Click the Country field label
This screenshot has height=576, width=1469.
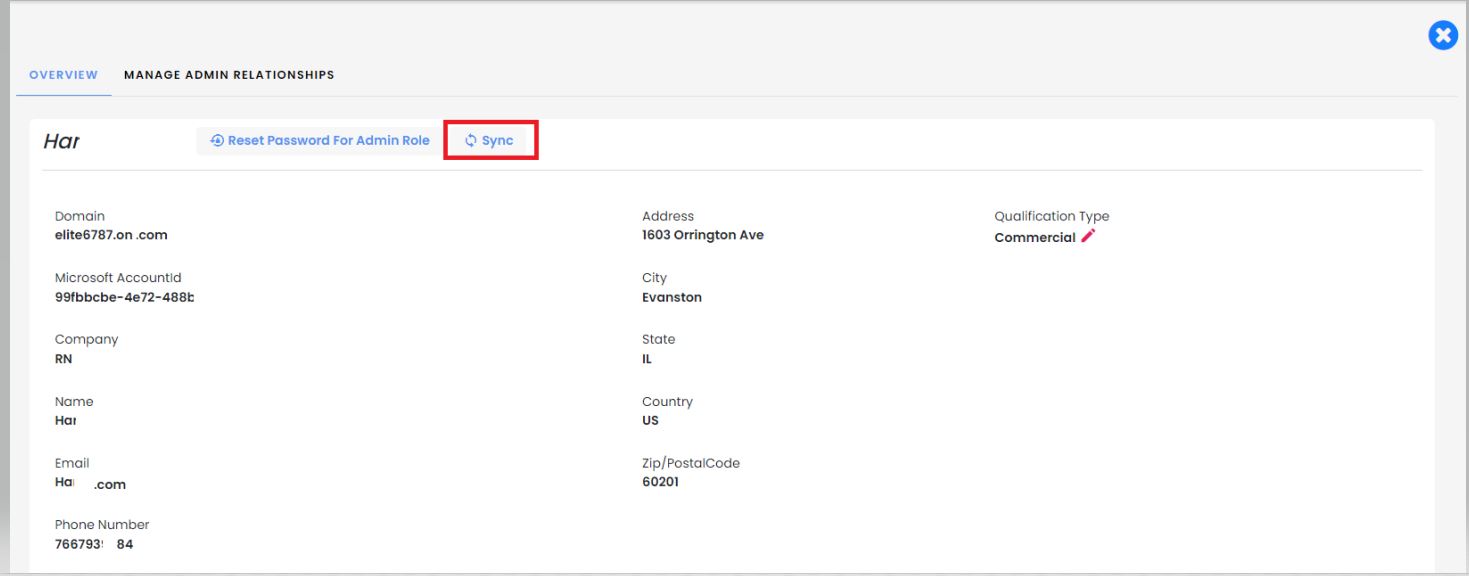pos(667,402)
